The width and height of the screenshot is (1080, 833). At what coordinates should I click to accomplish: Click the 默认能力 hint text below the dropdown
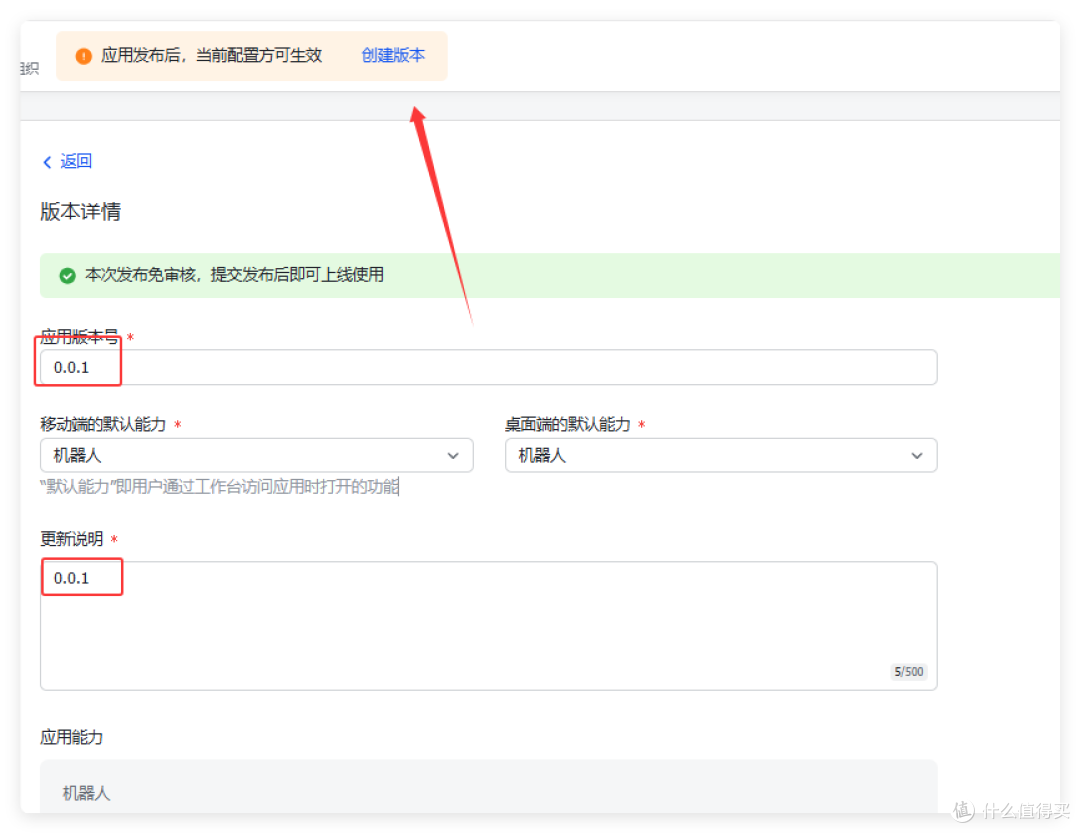tap(219, 487)
